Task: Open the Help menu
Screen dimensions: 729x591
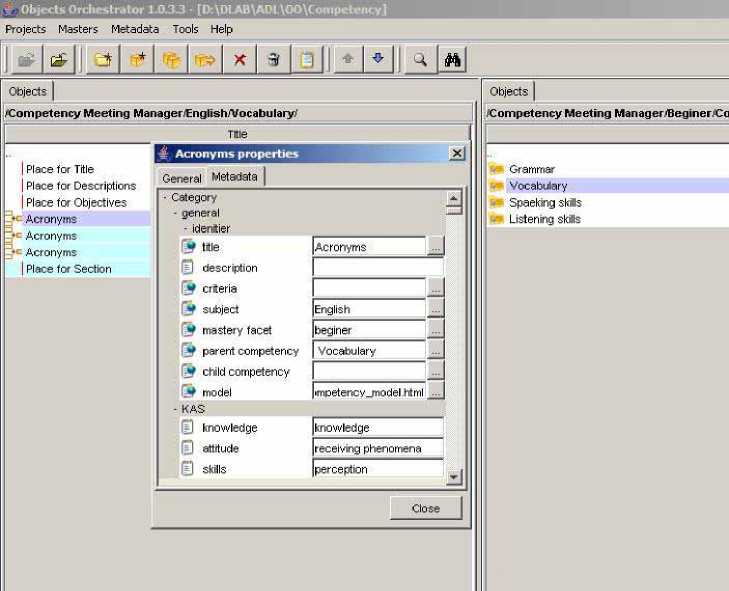Action: tap(221, 29)
